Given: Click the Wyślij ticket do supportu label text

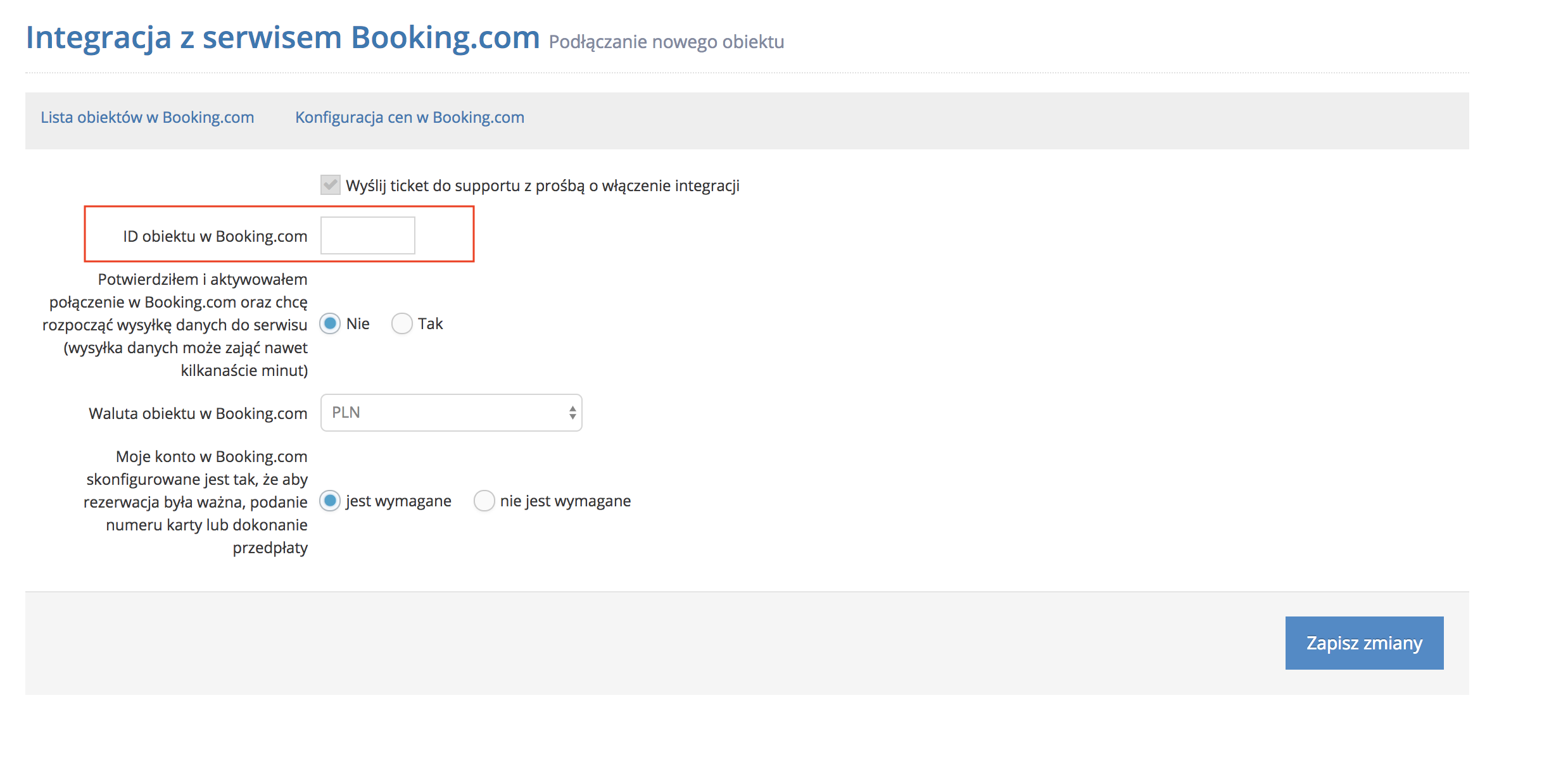Looking at the screenshot, I should 543,185.
